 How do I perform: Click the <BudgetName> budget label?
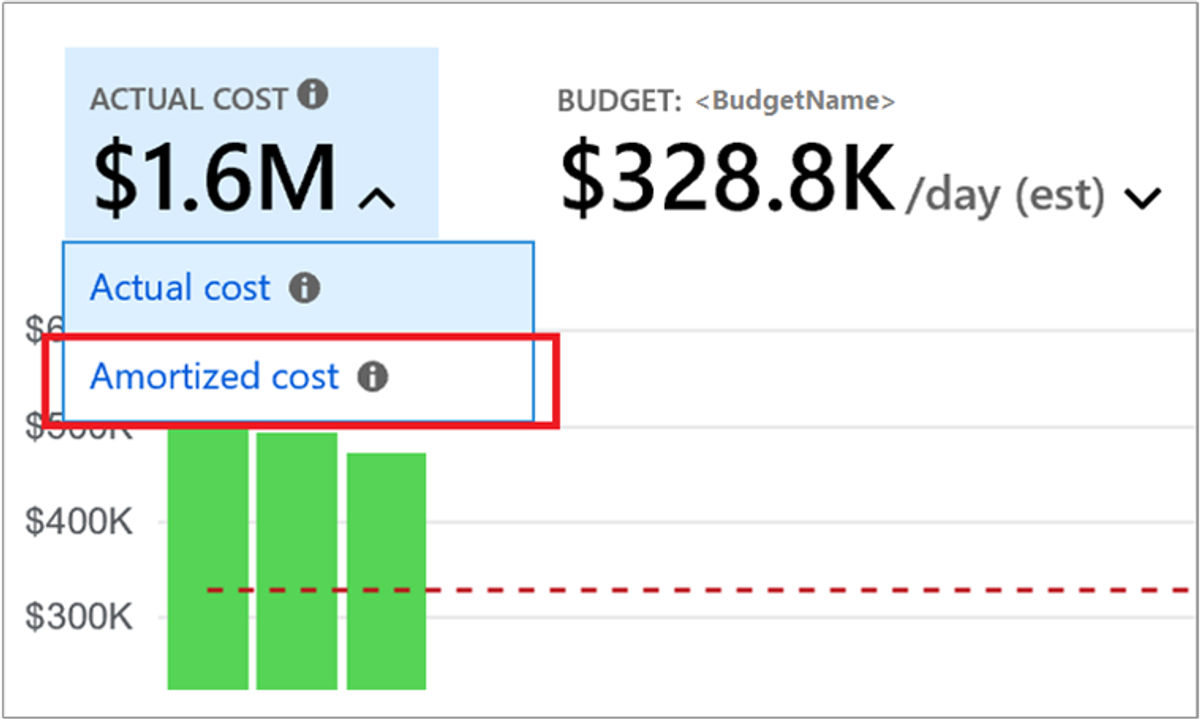795,100
